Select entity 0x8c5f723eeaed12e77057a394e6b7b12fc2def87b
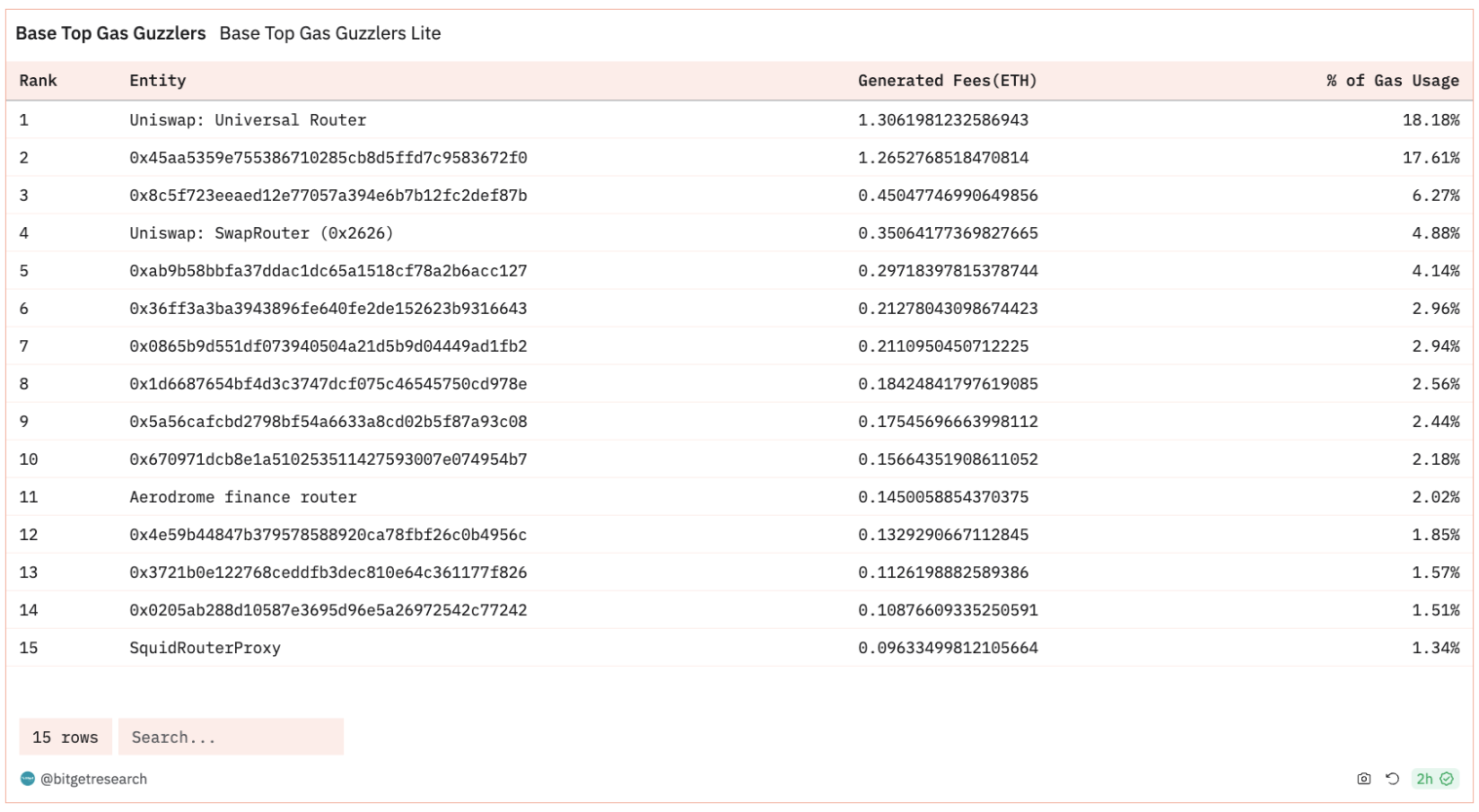1479x812 pixels. click(x=329, y=195)
